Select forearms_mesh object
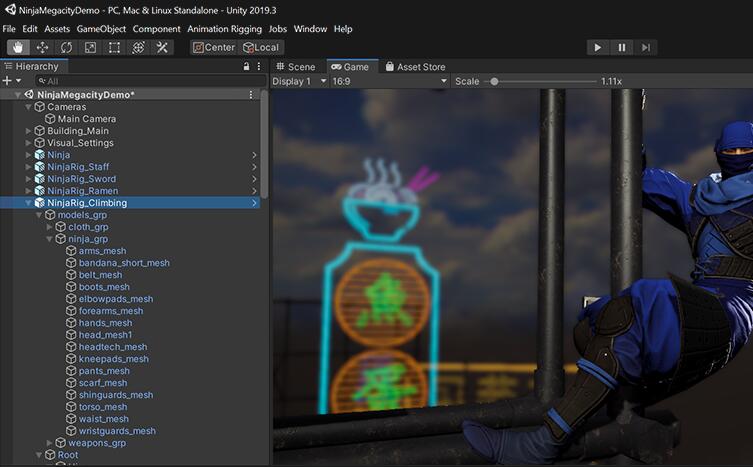 pyautogui.click(x=111, y=311)
